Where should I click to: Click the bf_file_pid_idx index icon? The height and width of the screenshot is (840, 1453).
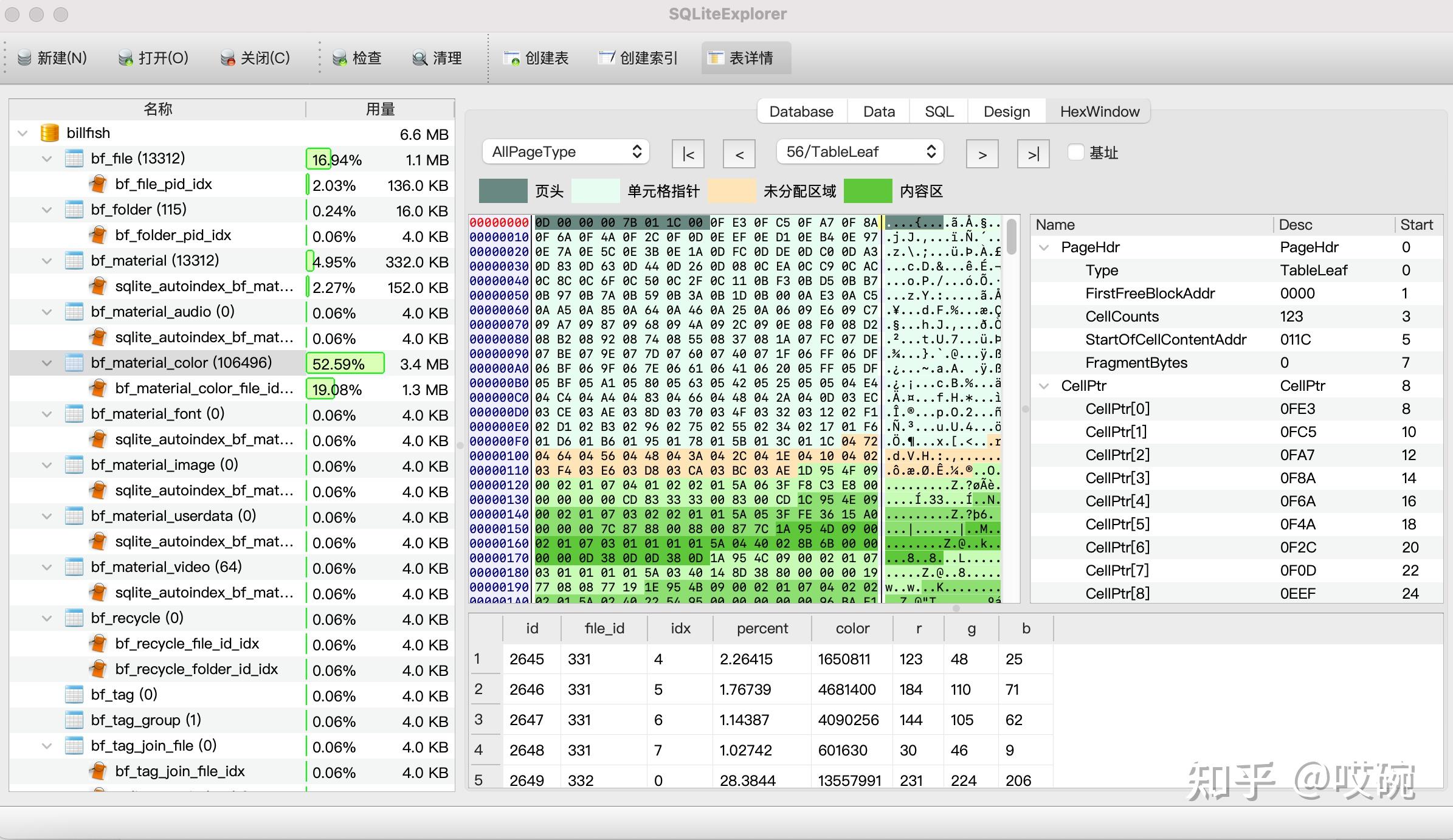click(x=98, y=184)
